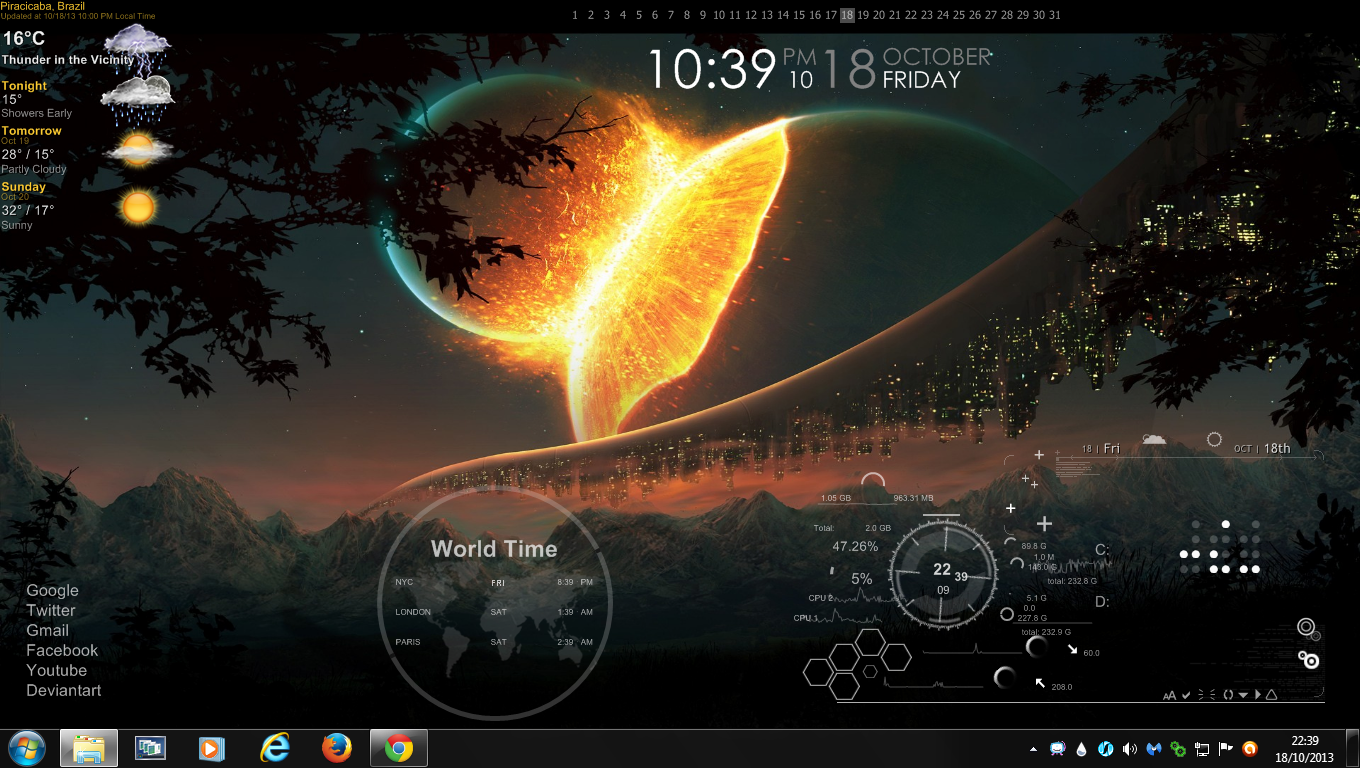The height and width of the screenshot is (768, 1360).
Task: Click the upper concentric circles HUD icon
Action: click(x=1306, y=627)
